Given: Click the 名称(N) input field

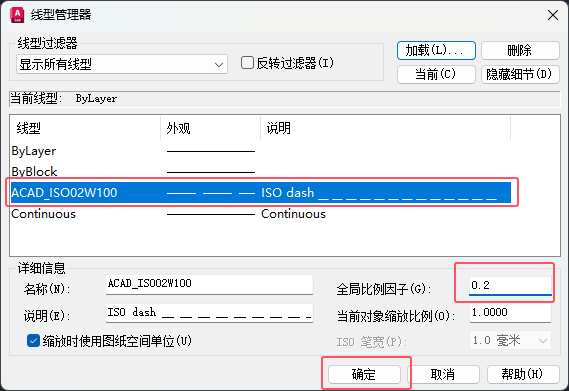Looking at the screenshot, I should pyautogui.click(x=209, y=285).
